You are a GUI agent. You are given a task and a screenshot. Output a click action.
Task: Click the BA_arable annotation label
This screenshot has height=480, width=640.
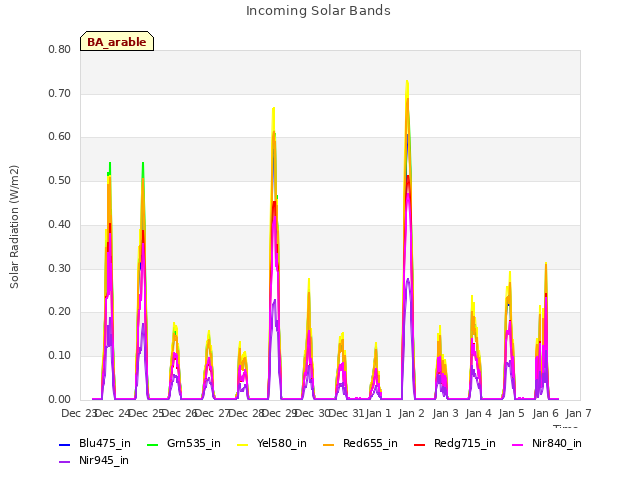pyautogui.click(x=117, y=41)
